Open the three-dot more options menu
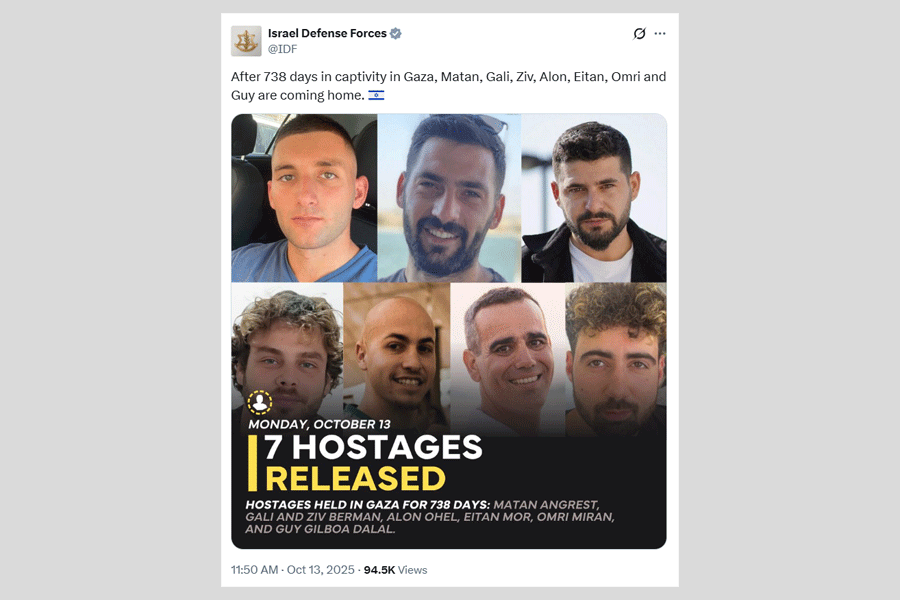The image size is (900, 600). (660, 33)
